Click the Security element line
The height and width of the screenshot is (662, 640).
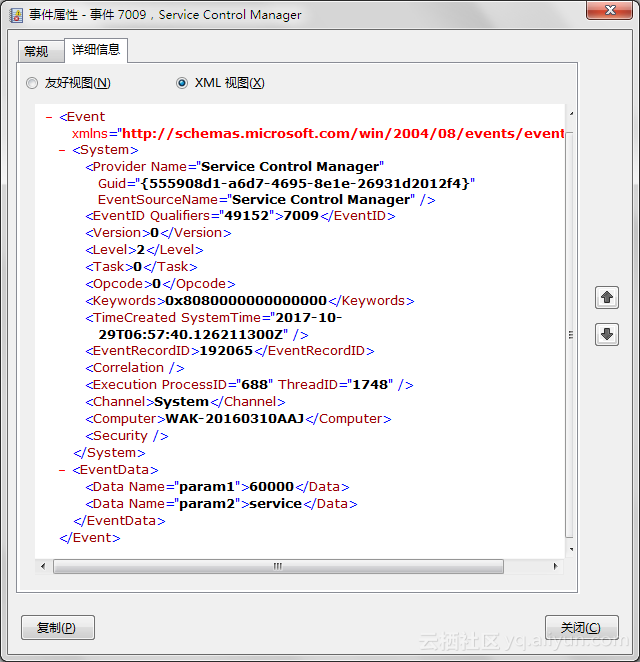pos(127,436)
